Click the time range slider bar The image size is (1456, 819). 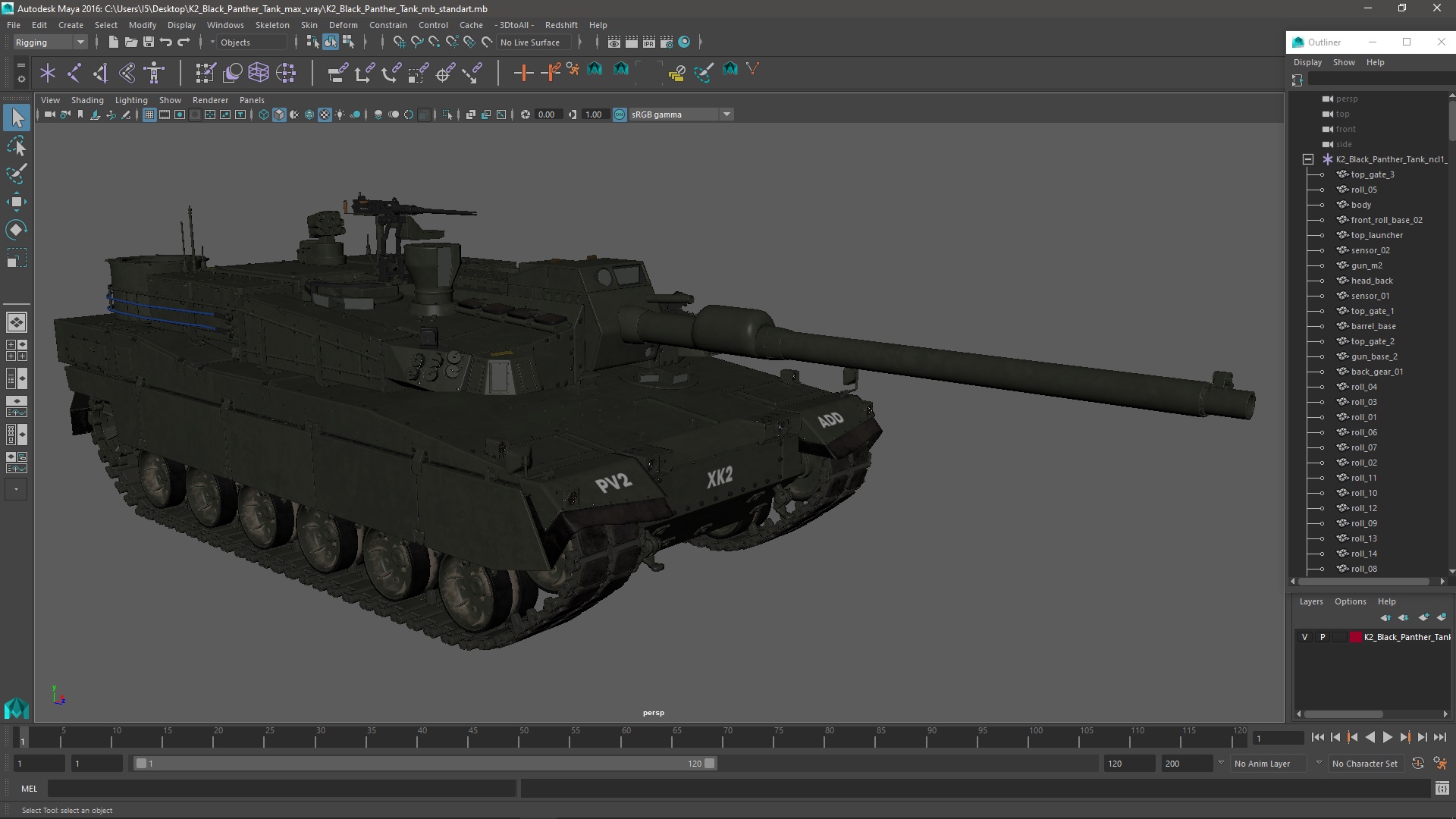[x=425, y=764]
